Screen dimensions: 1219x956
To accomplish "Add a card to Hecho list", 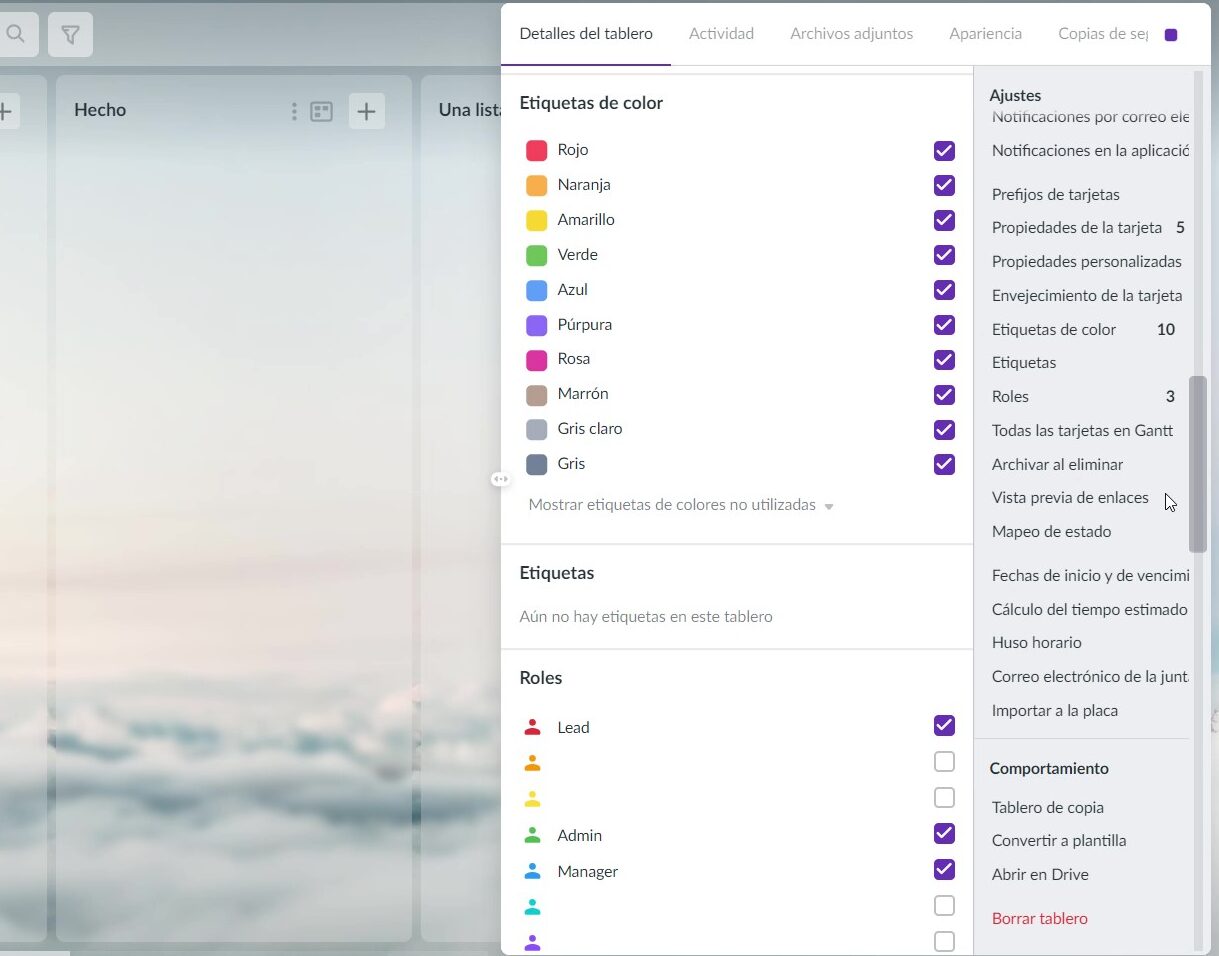I will coord(367,111).
